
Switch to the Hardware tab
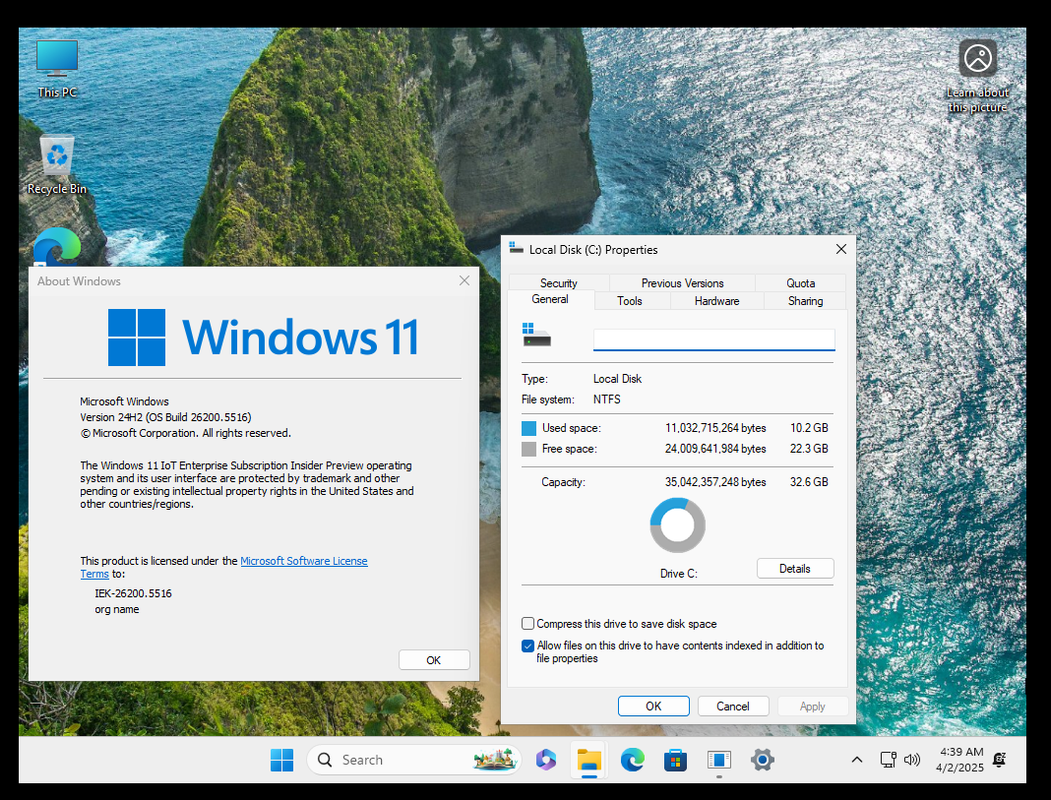click(x=717, y=301)
